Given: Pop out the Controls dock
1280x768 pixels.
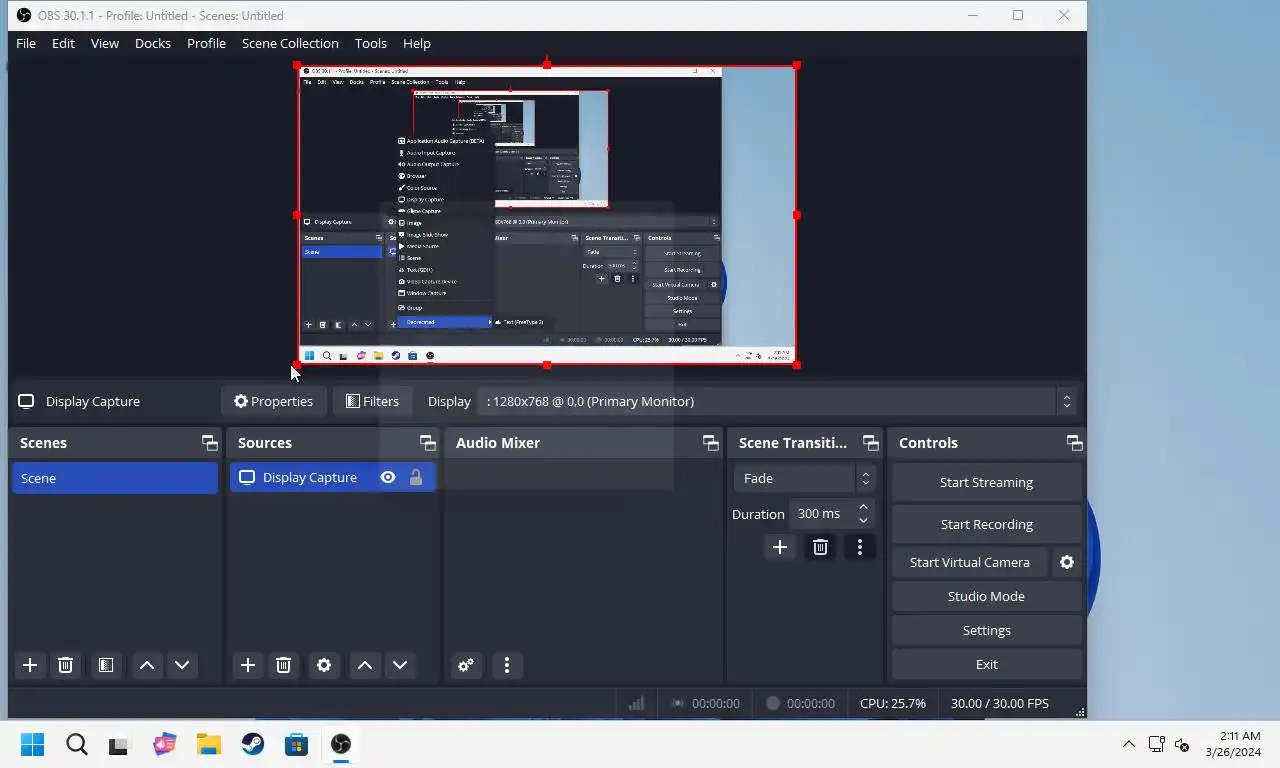Looking at the screenshot, I should pyautogui.click(x=1074, y=443).
